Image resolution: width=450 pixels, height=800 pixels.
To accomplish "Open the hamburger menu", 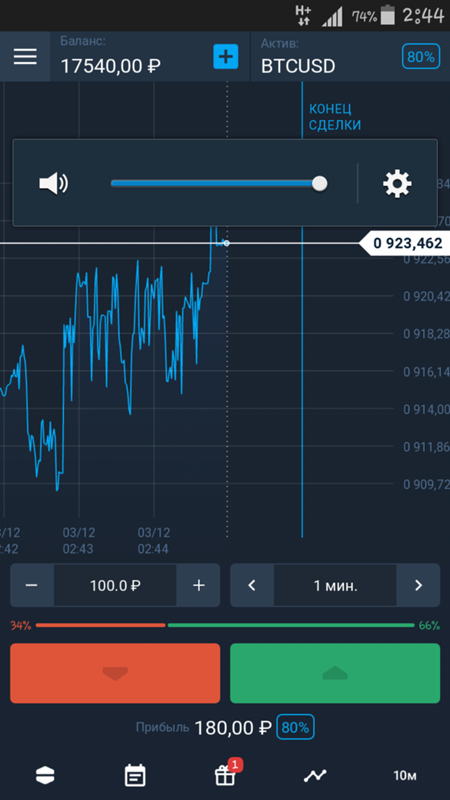I will click(25, 56).
